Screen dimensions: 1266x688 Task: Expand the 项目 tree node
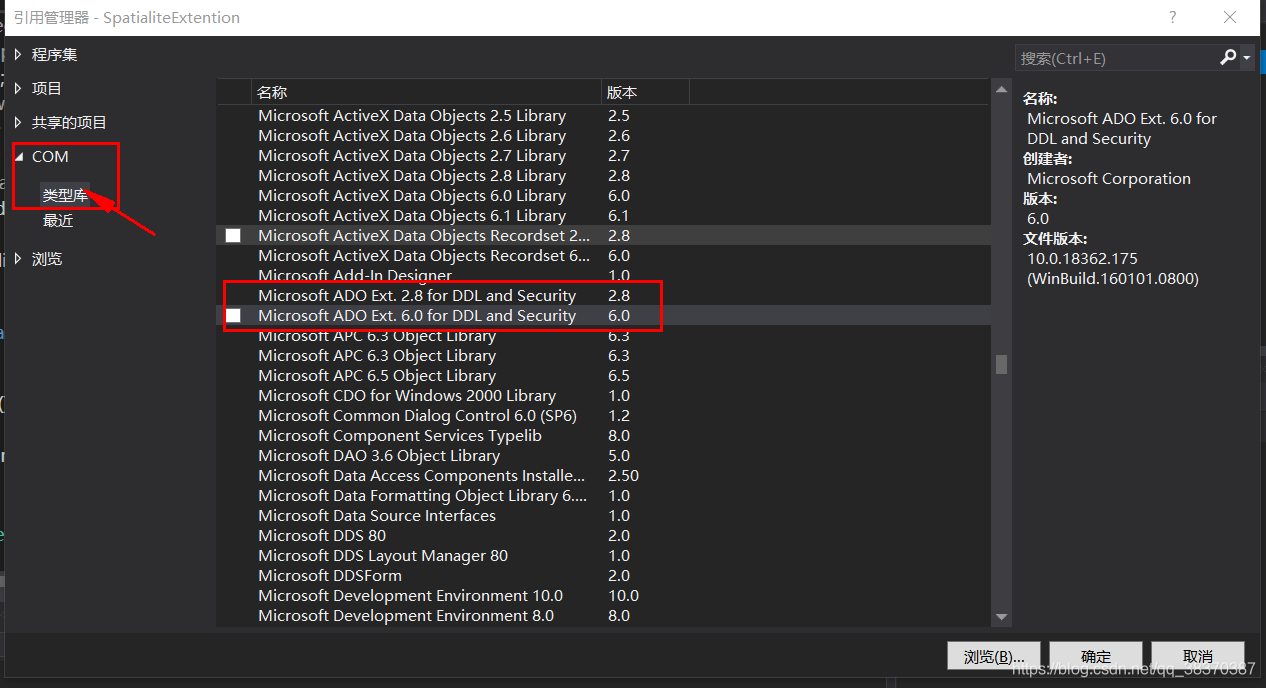point(17,88)
